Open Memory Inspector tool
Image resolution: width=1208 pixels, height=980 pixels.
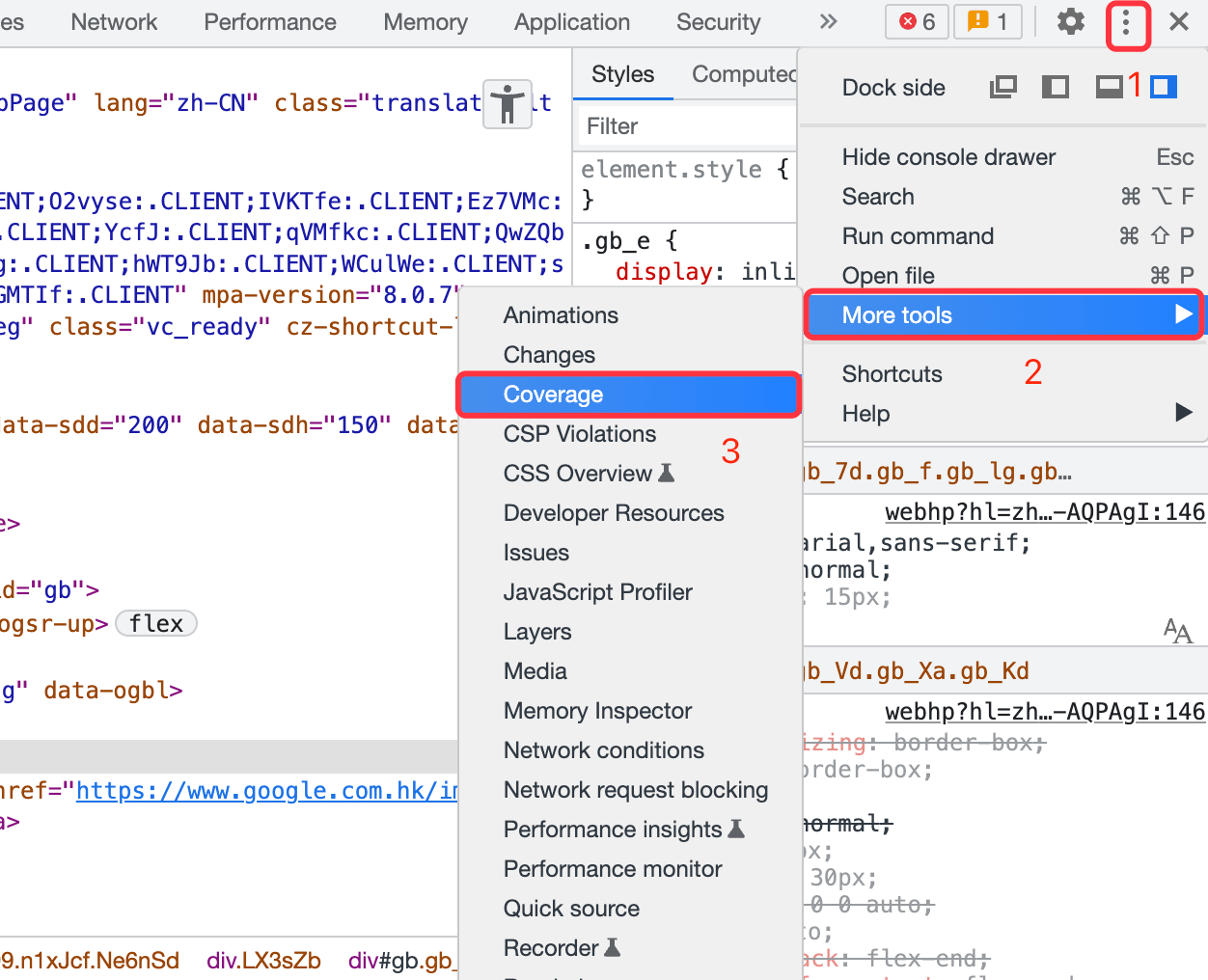coord(631,711)
